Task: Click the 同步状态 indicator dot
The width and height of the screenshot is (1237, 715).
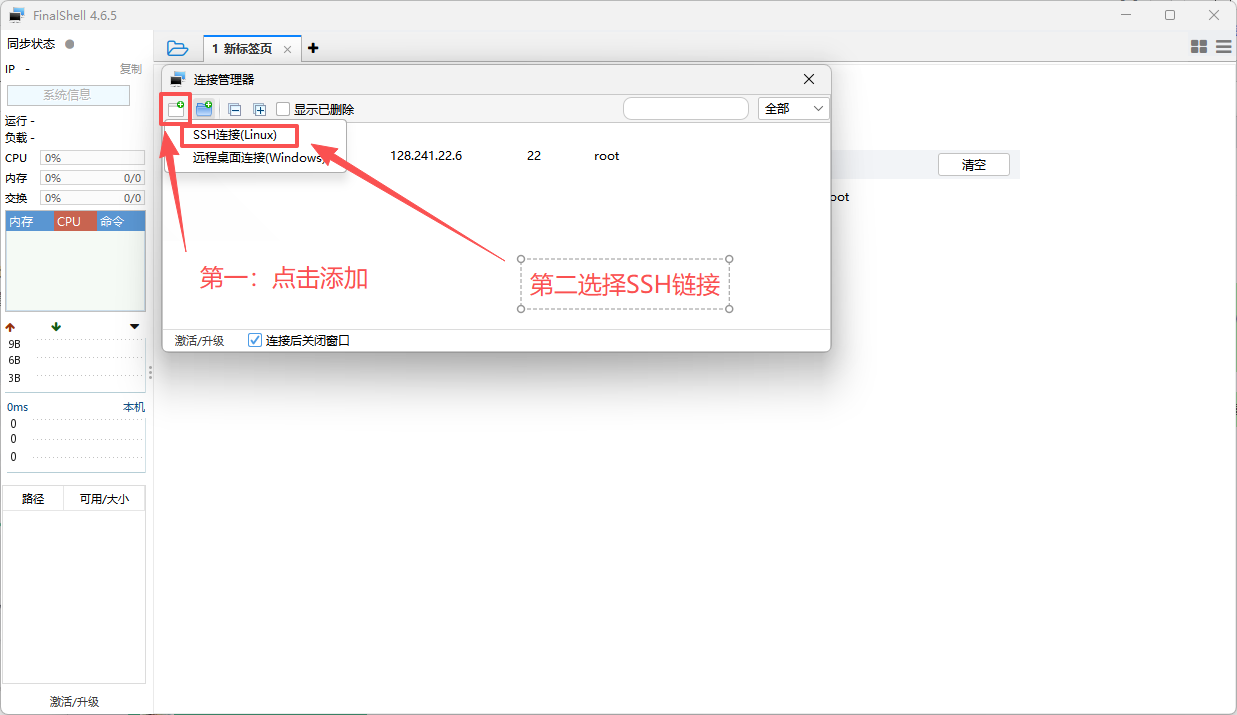Action: click(x=70, y=44)
